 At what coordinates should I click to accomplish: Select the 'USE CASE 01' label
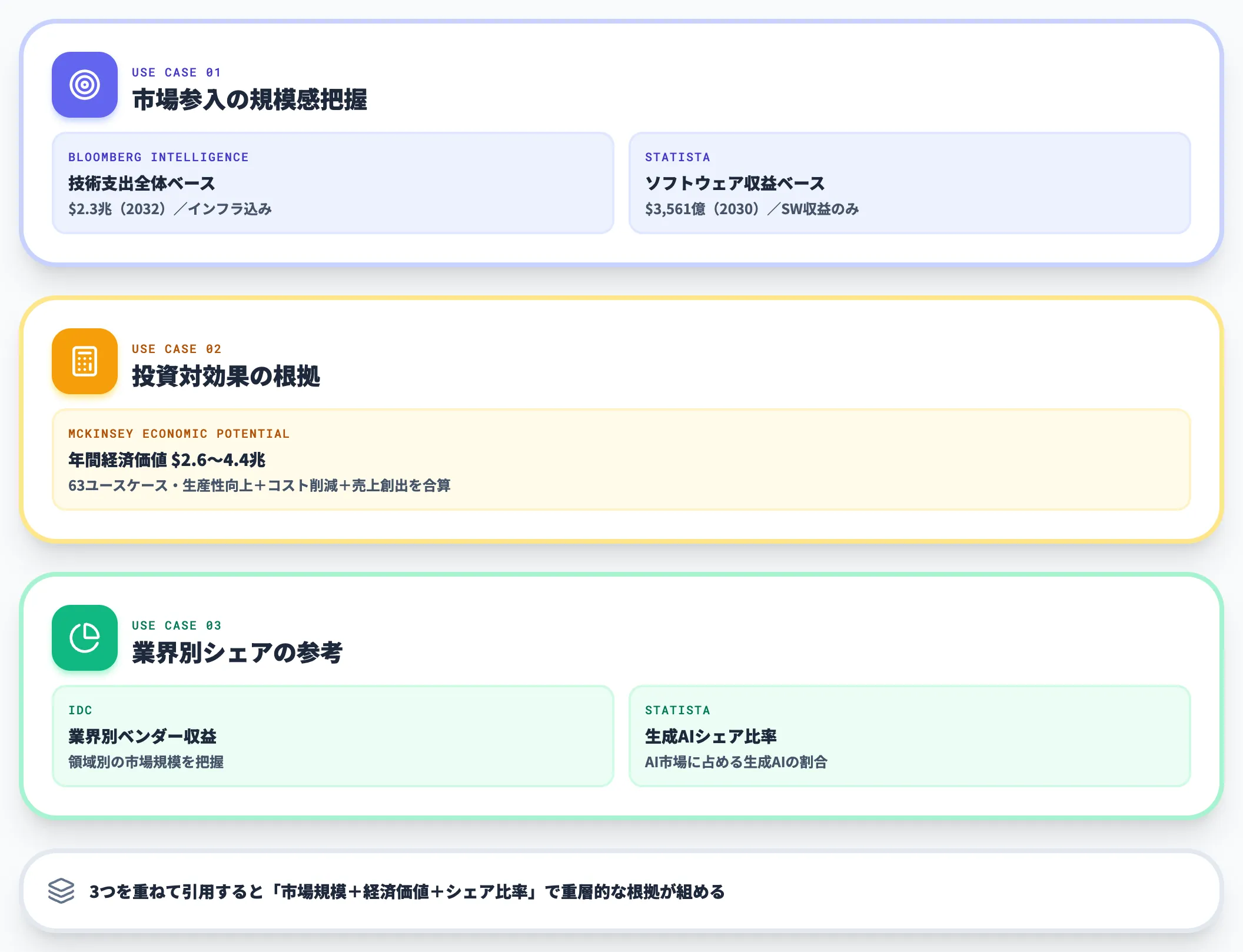[x=176, y=72]
